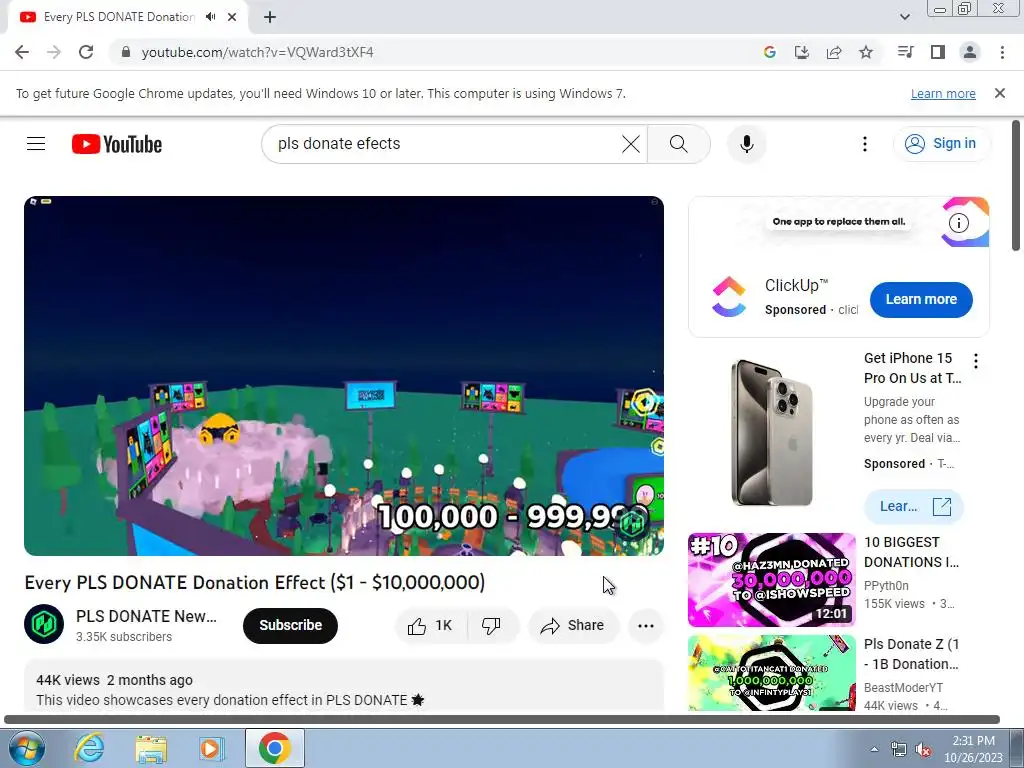
Task: Clear the search query text
Action: point(631,144)
